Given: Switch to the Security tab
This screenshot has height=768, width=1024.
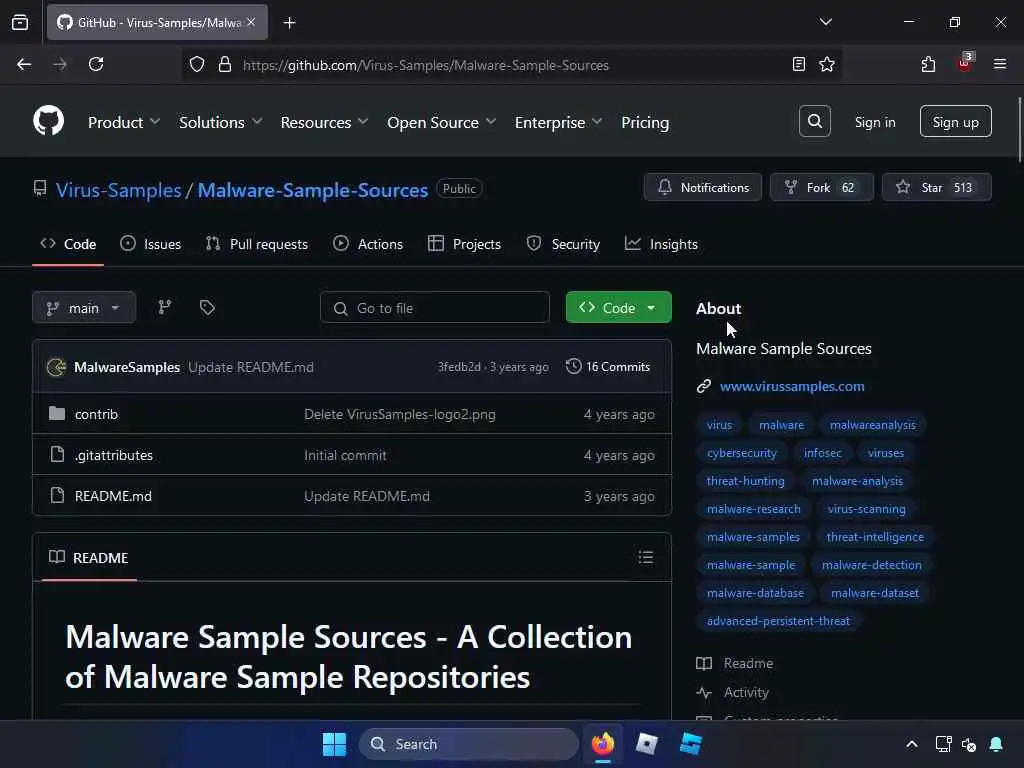Looking at the screenshot, I should pyautogui.click(x=563, y=244).
